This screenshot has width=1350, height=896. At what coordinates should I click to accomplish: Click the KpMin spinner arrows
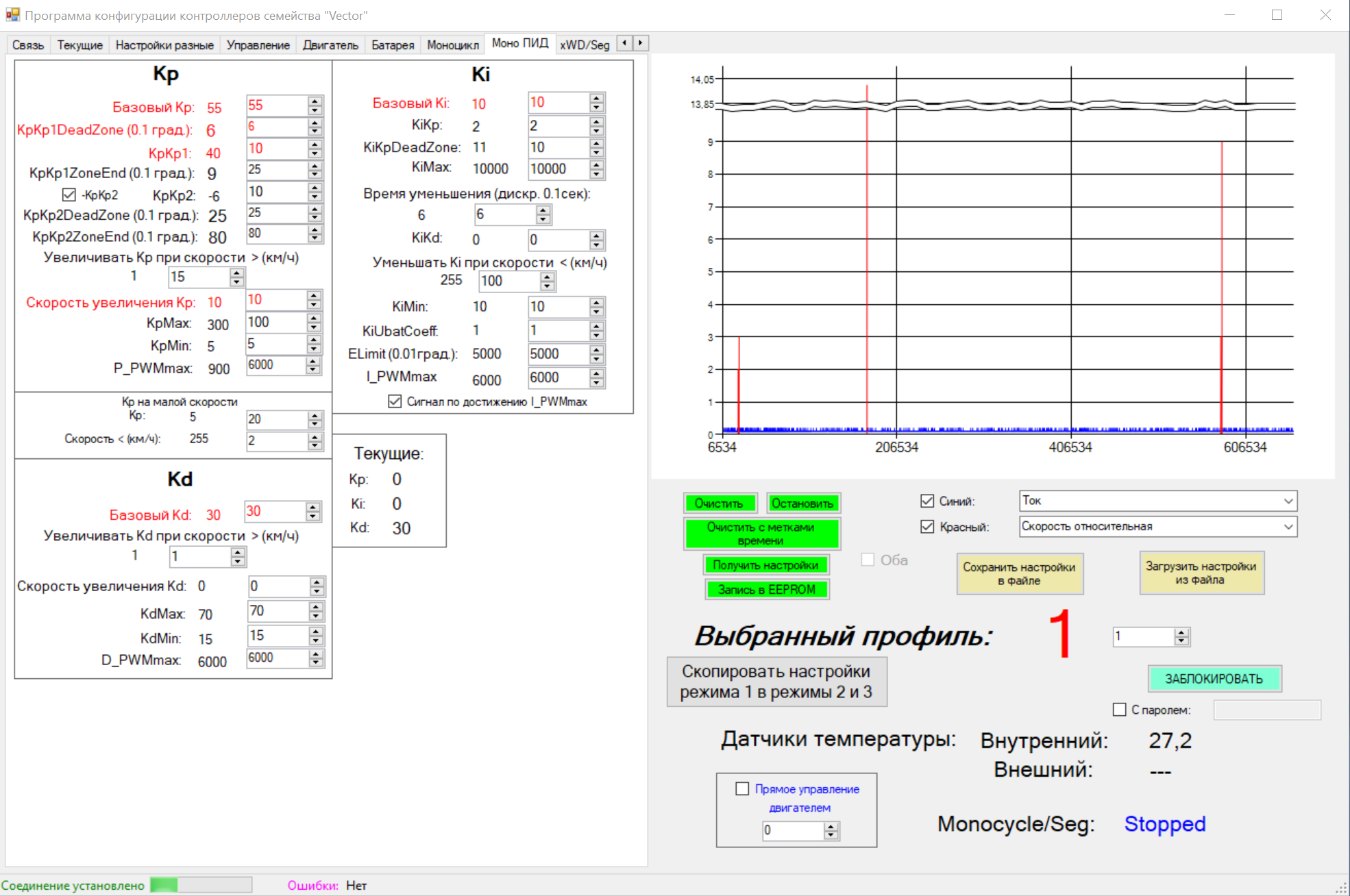click(314, 344)
